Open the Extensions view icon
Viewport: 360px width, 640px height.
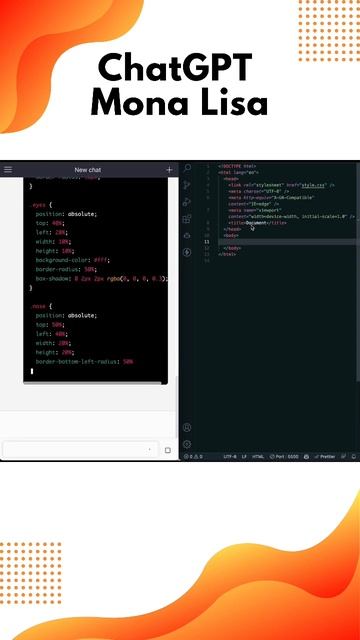(x=187, y=219)
